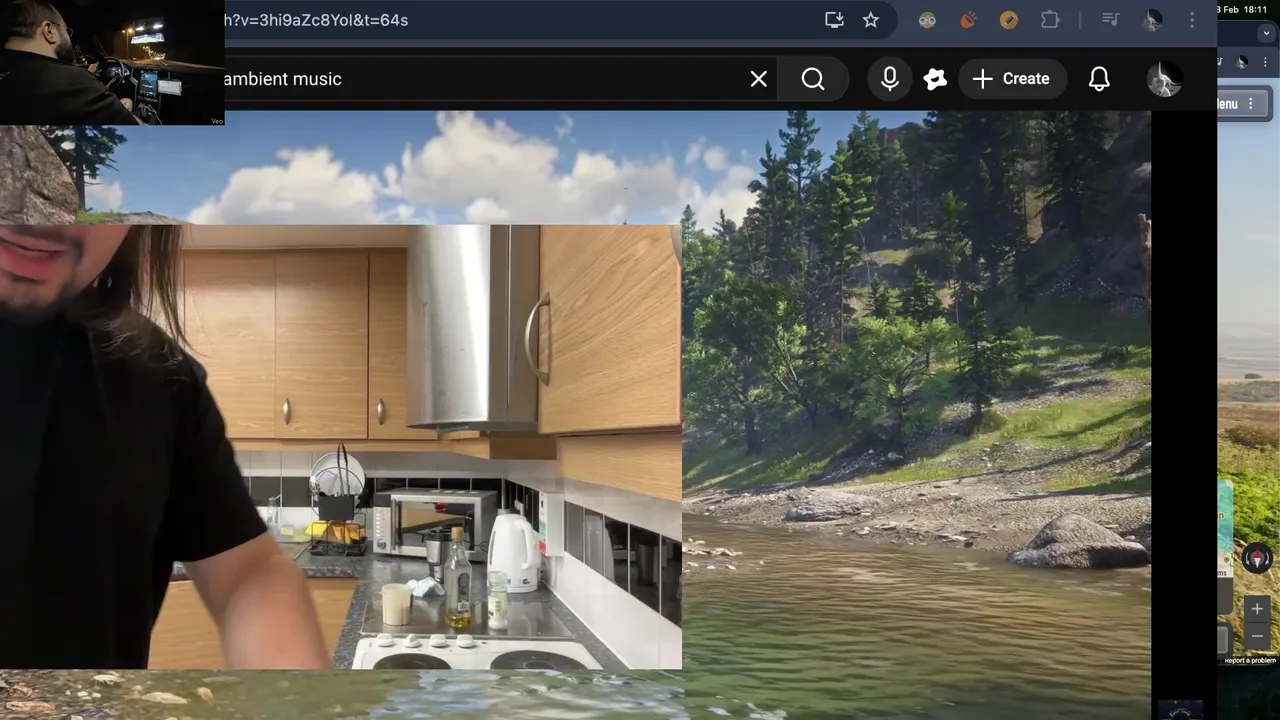Open the Extensions puzzle piece menu
Image resolution: width=1280 pixels, height=720 pixels.
(1050, 20)
